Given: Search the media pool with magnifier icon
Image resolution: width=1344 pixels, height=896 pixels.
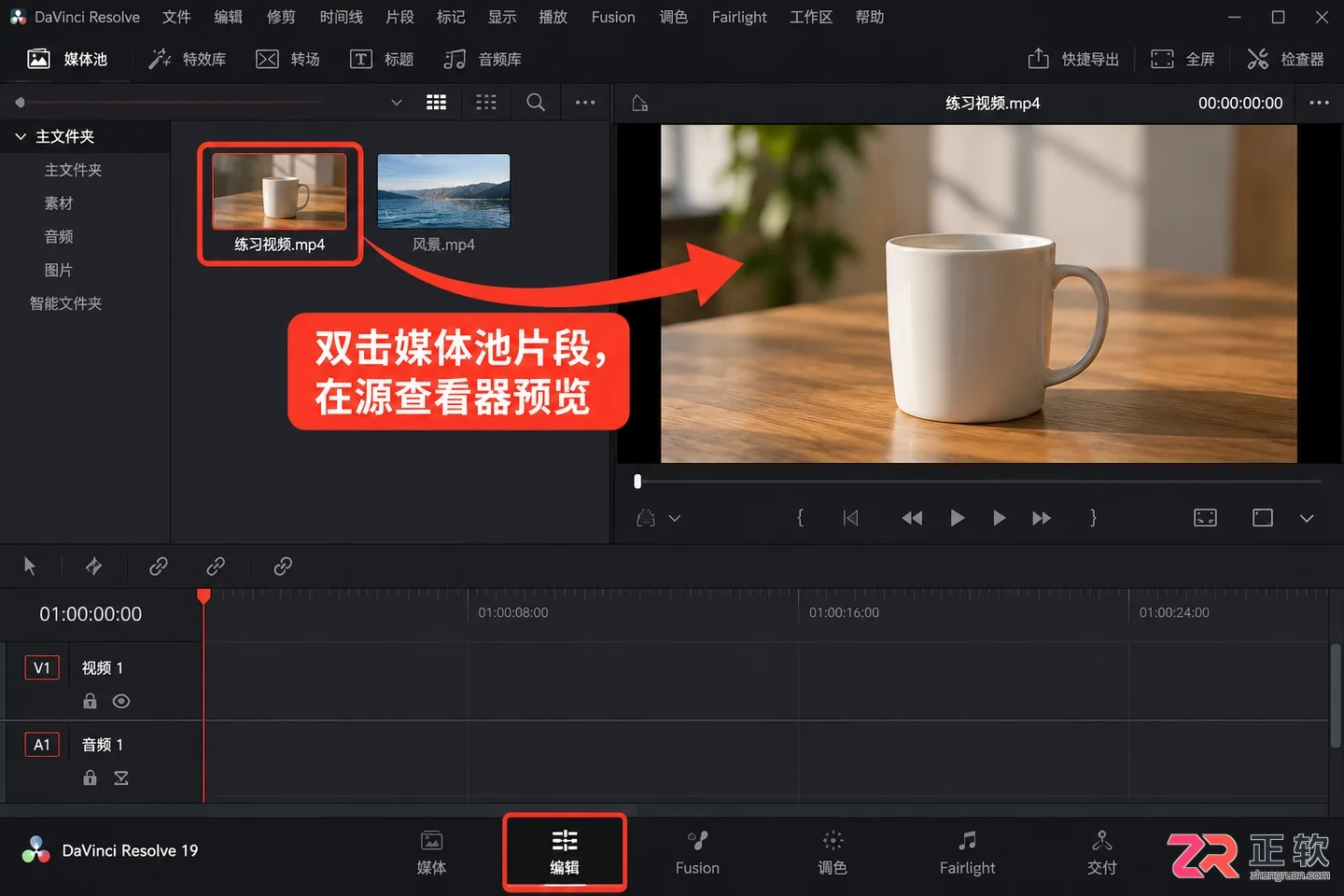Looking at the screenshot, I should tap(536, 103).
